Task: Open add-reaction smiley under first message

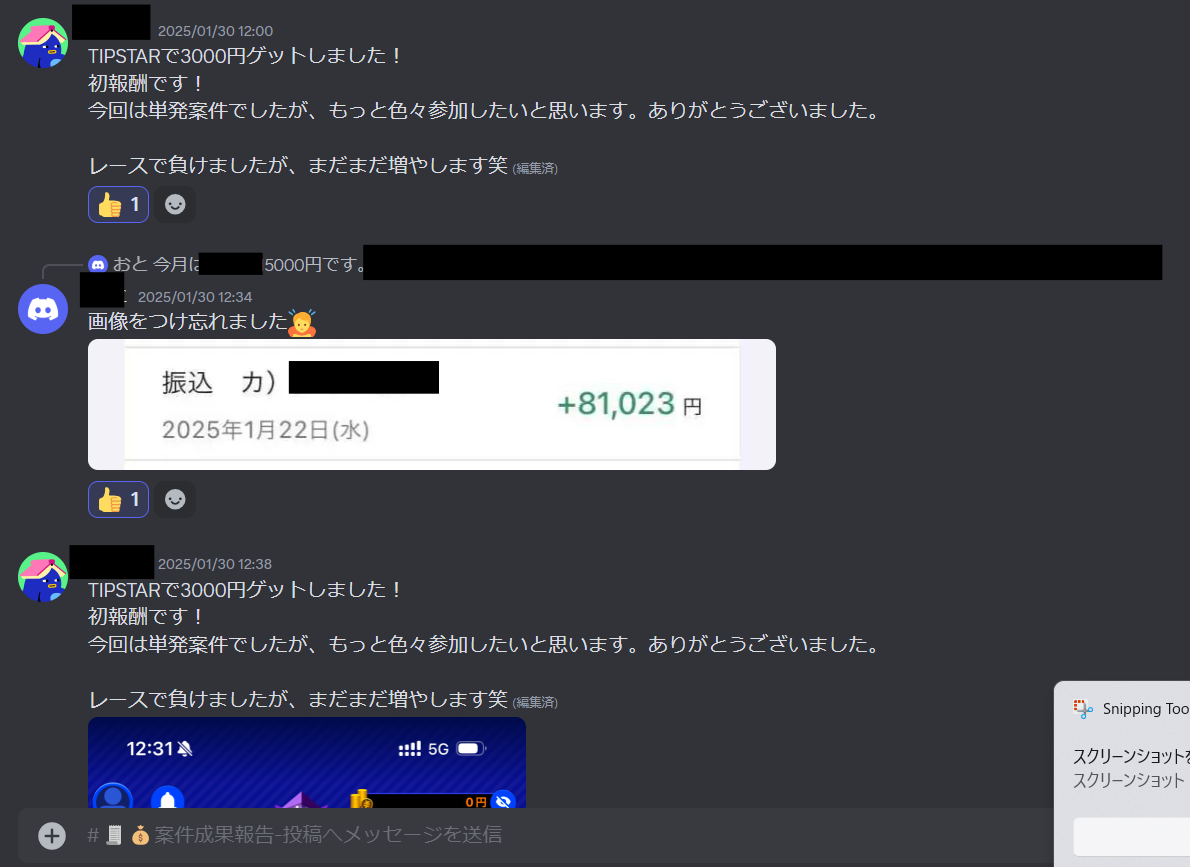Action: [x=175, y=204]
